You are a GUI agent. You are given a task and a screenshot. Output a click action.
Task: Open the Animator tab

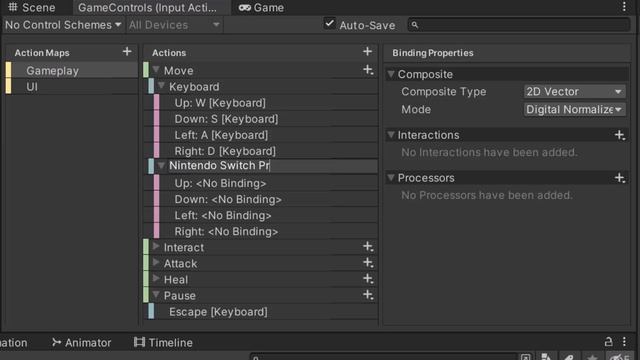(82, 342)
